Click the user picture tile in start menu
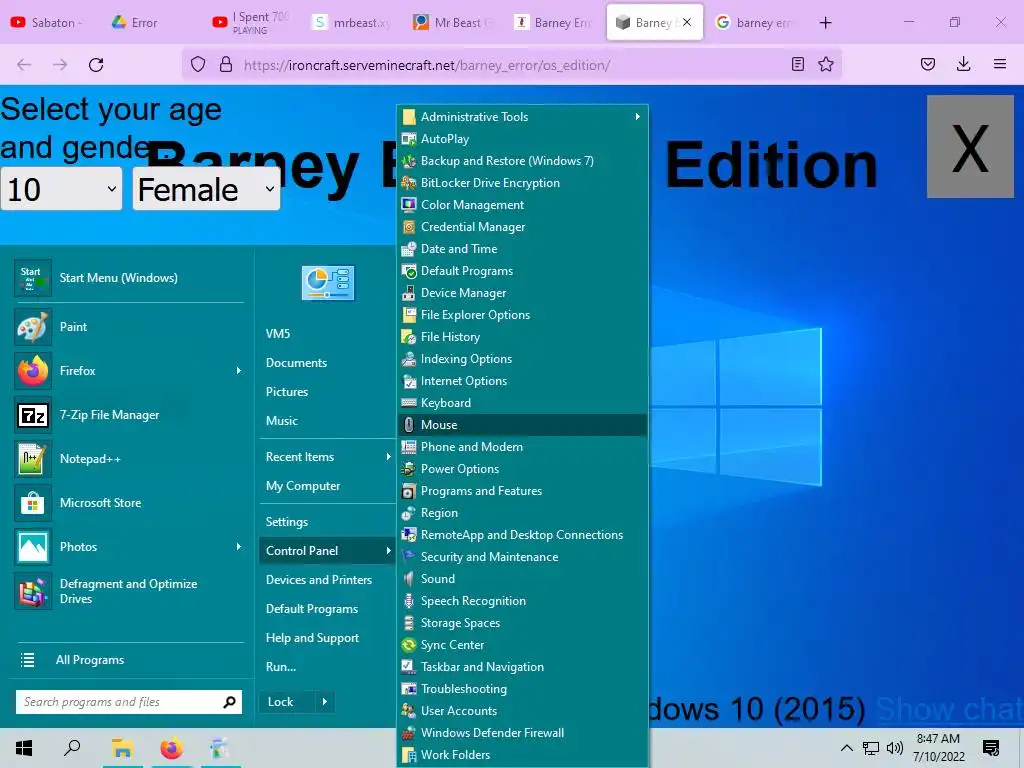Viewport: 1024px width, 768px height. pyautogui.click(x=328, y=283)
